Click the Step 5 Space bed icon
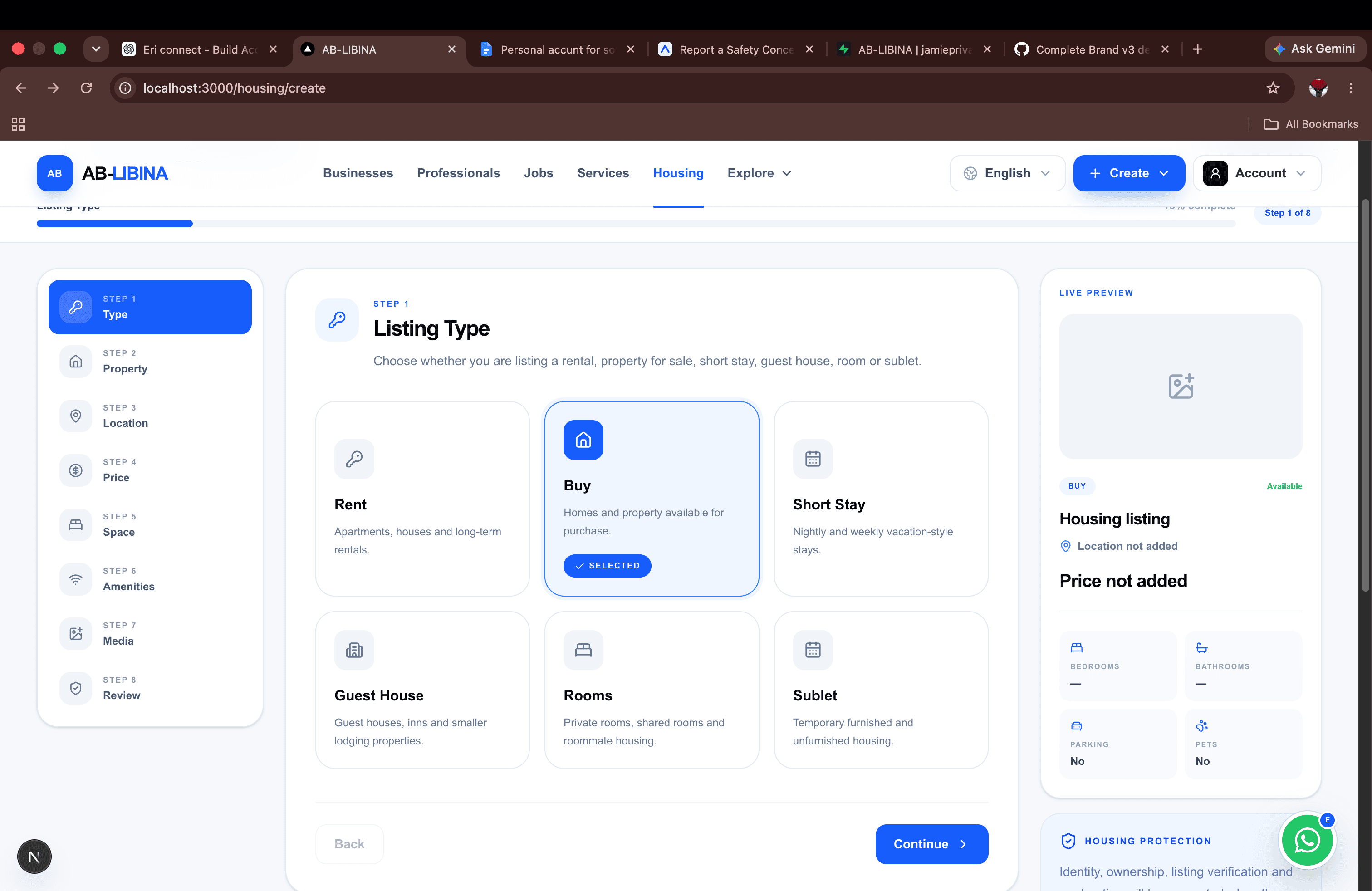 tap(75, 524)
